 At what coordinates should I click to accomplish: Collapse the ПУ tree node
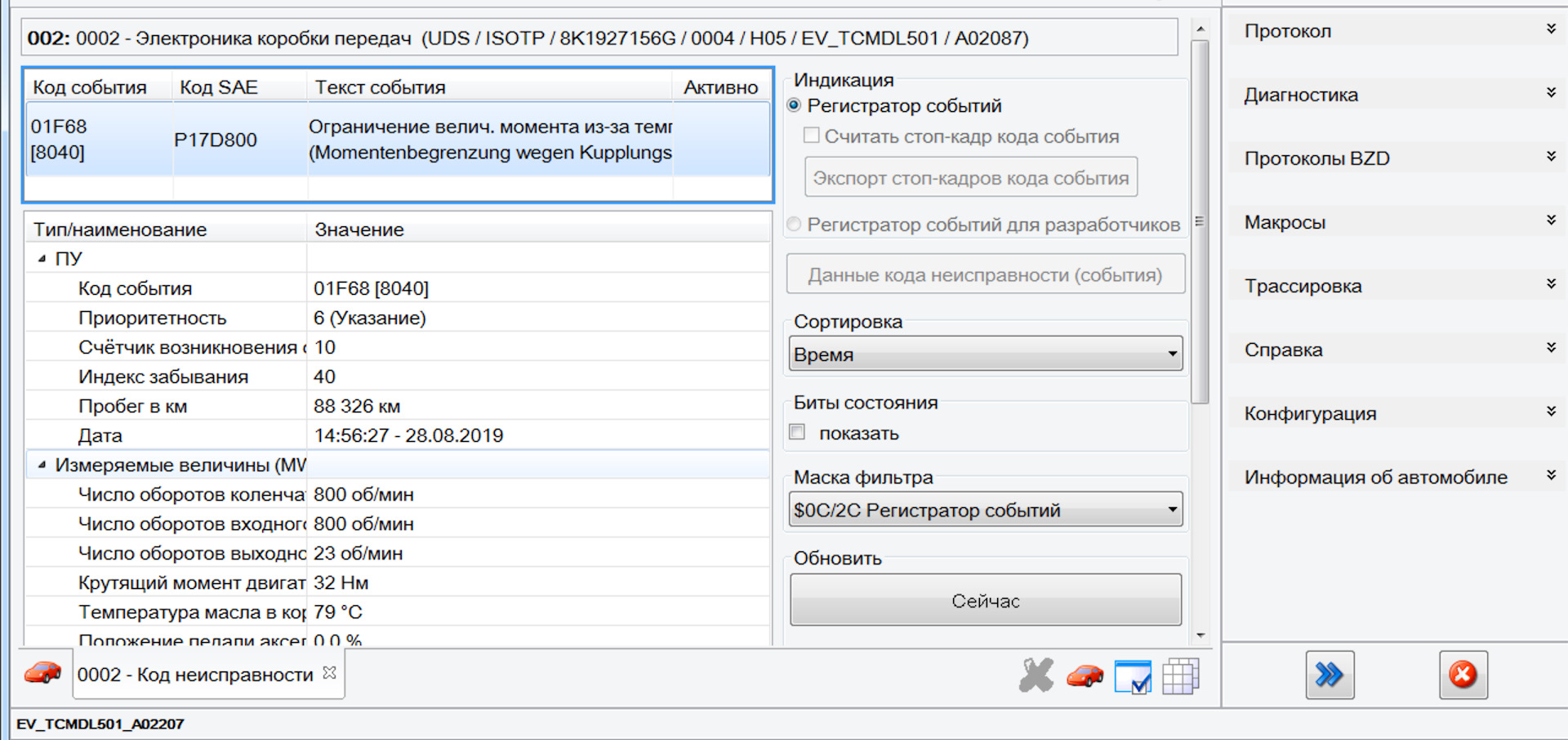click(42, 258)
